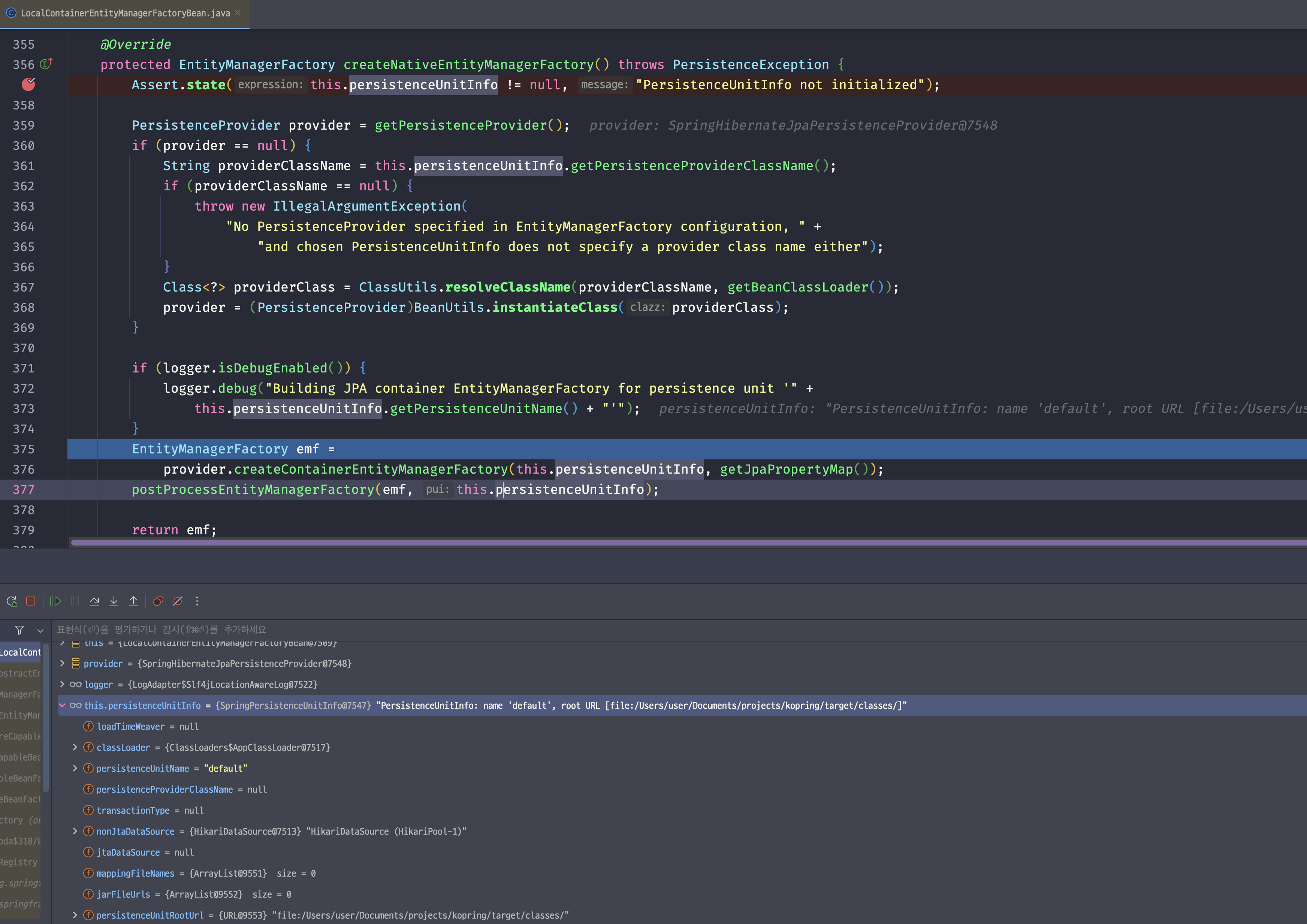Click the getPersistenceProvider() call on line 359
The image size is (1307, 924).
tap(468, 125)
